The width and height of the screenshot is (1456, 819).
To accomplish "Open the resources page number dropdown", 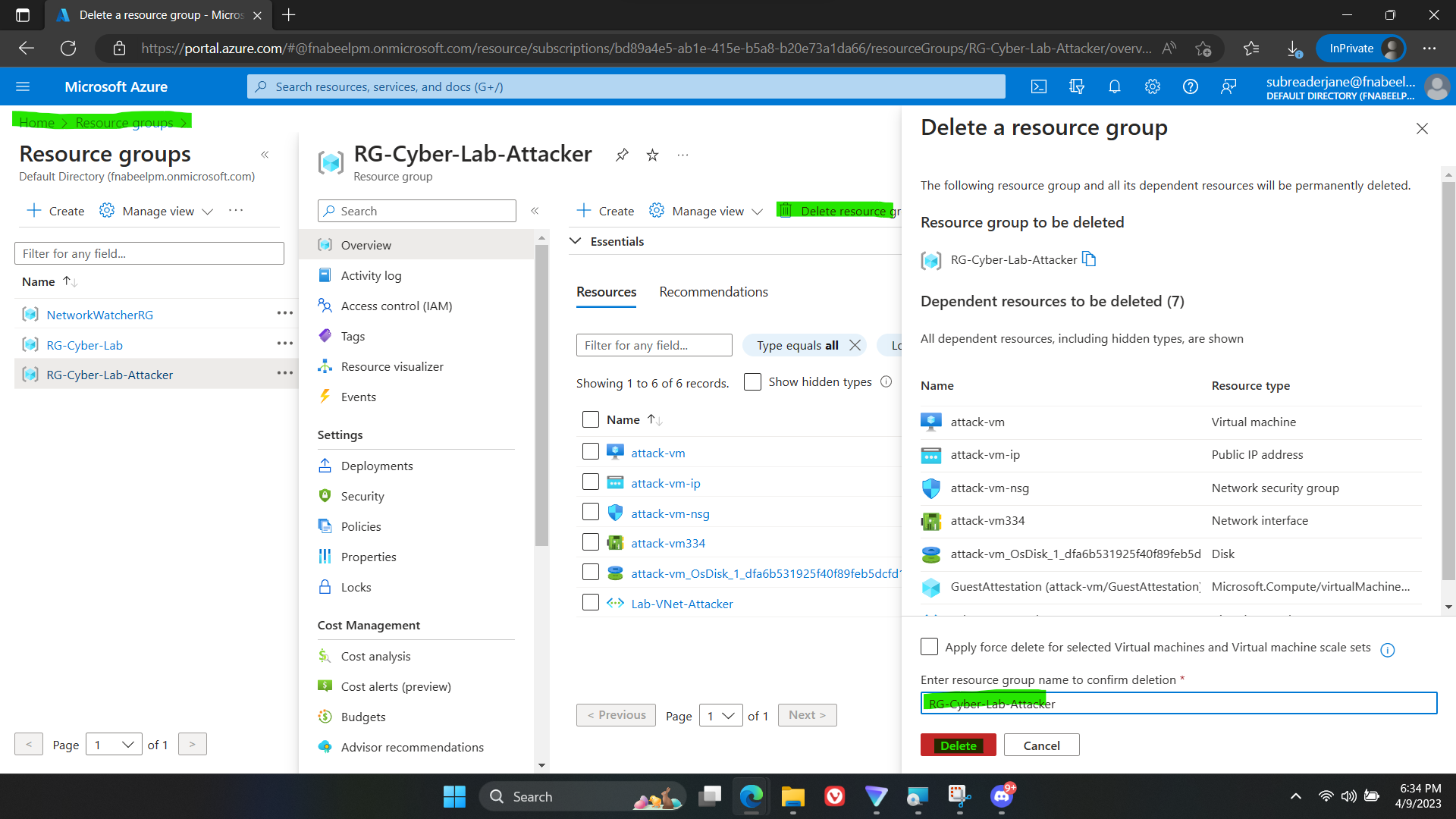I will 720,715.
